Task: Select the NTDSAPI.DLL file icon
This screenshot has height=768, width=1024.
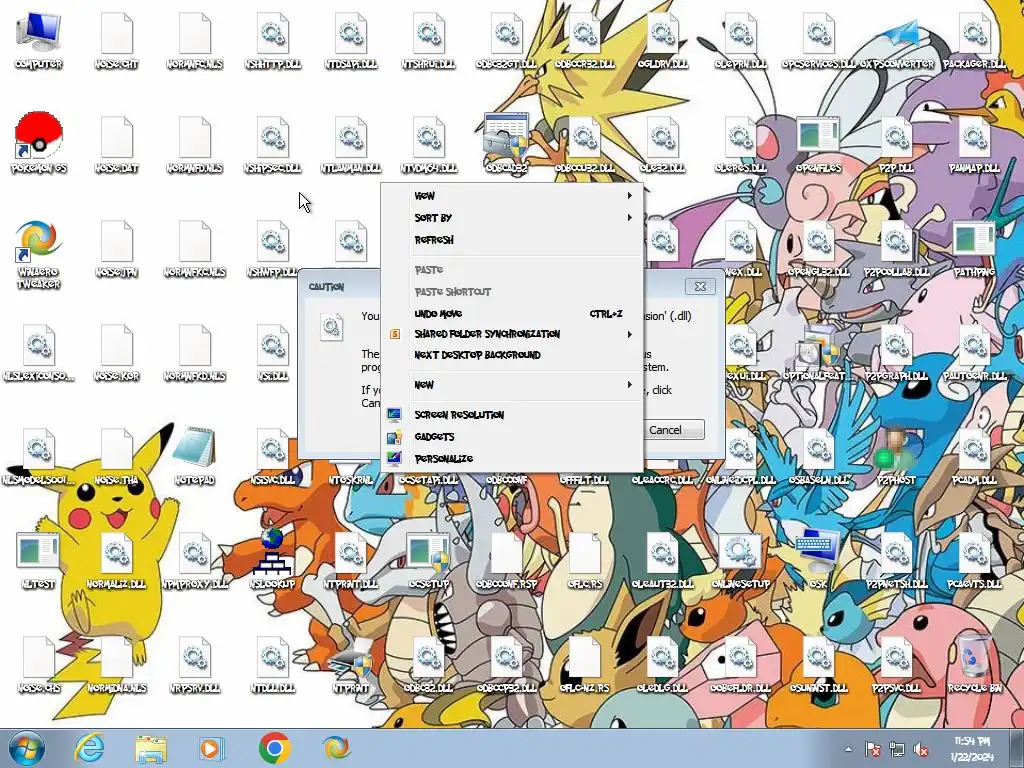Action: click(x=350, y=40)
